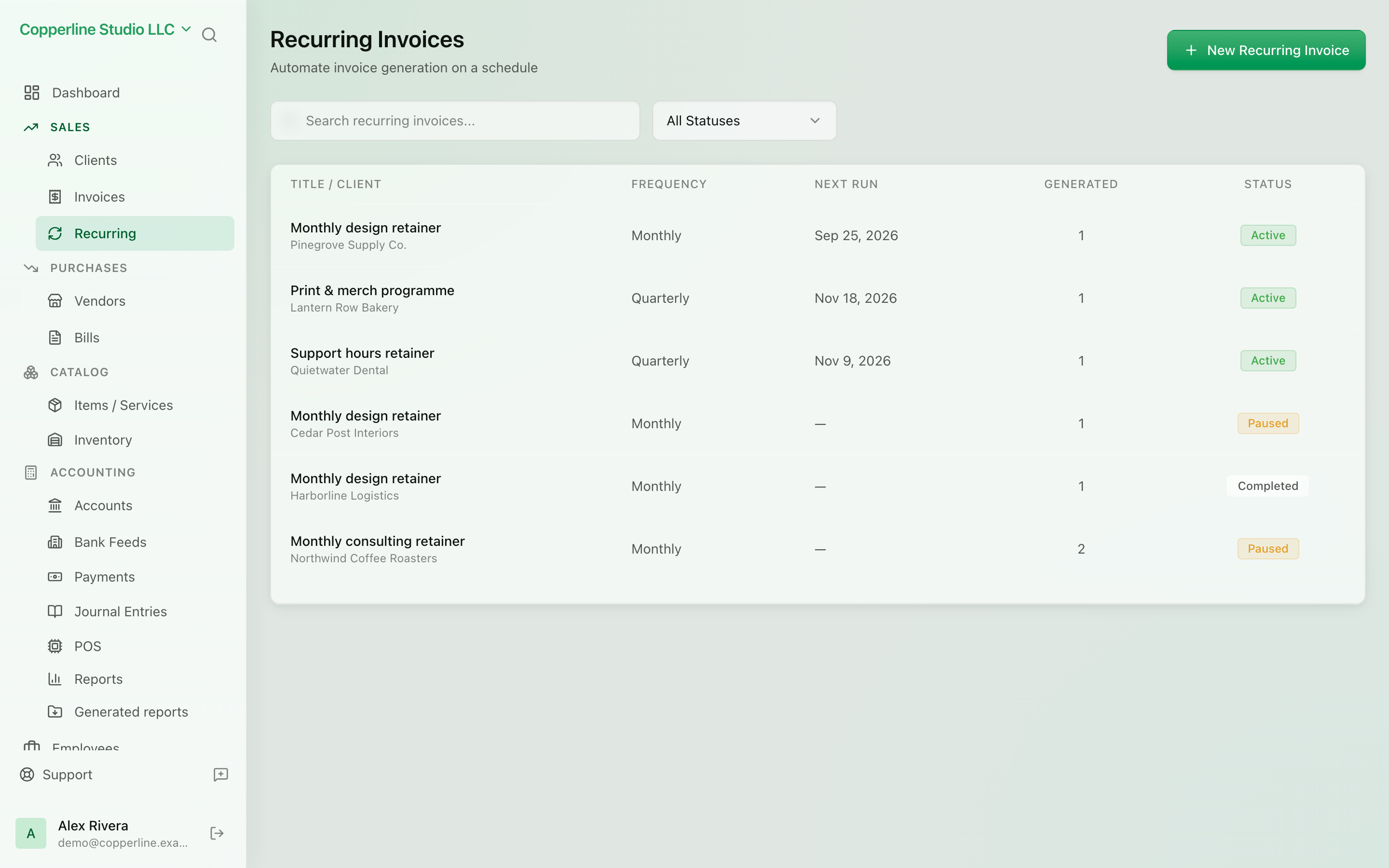The width and height of the screenshot is (1389, 868).
Task: Focus the Search recurring invoices field
Action: pyautogui.click(x=455, y=121)
